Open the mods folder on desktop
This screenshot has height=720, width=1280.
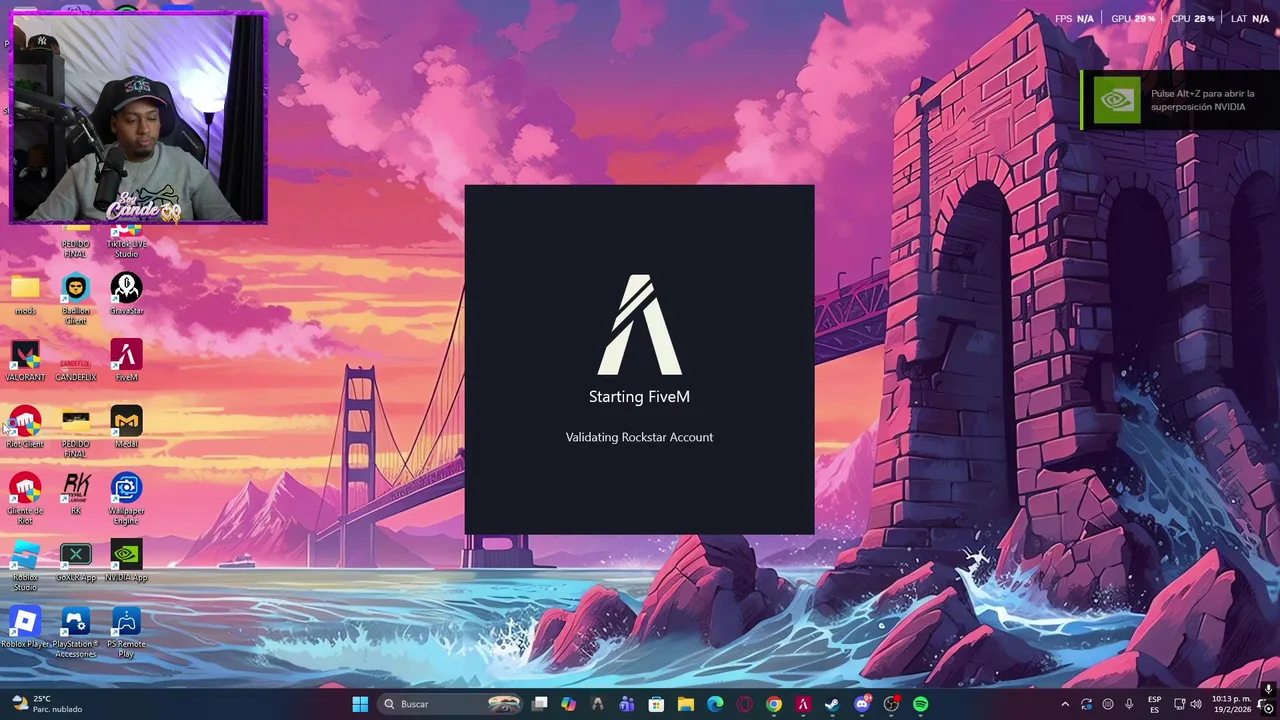[25, 295]
